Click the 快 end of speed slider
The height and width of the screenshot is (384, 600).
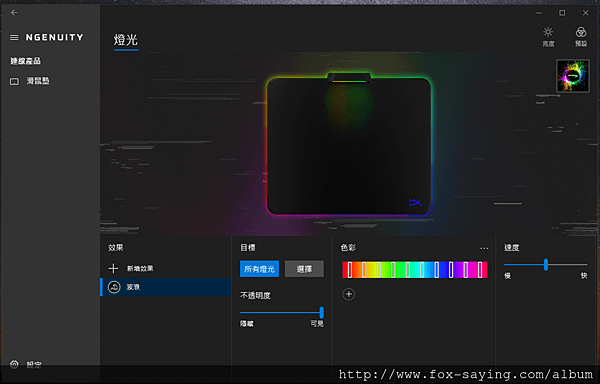coord(584,276)
